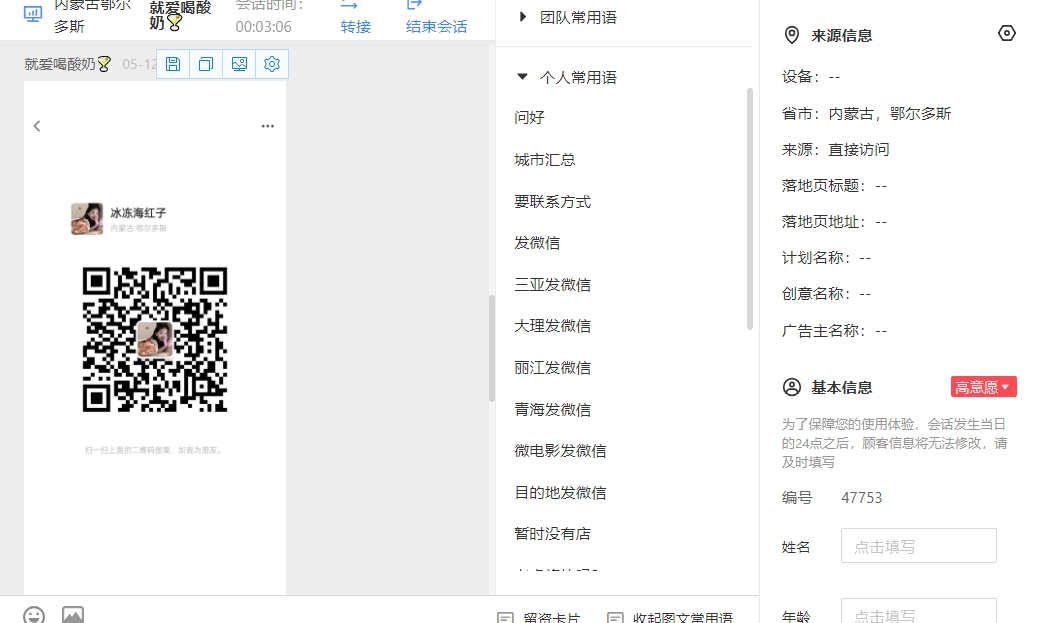The width and height of the screenshot is (1039, 623).
Task: Click the quick phrases list scrollbar
Action: (x=749, y=209)
